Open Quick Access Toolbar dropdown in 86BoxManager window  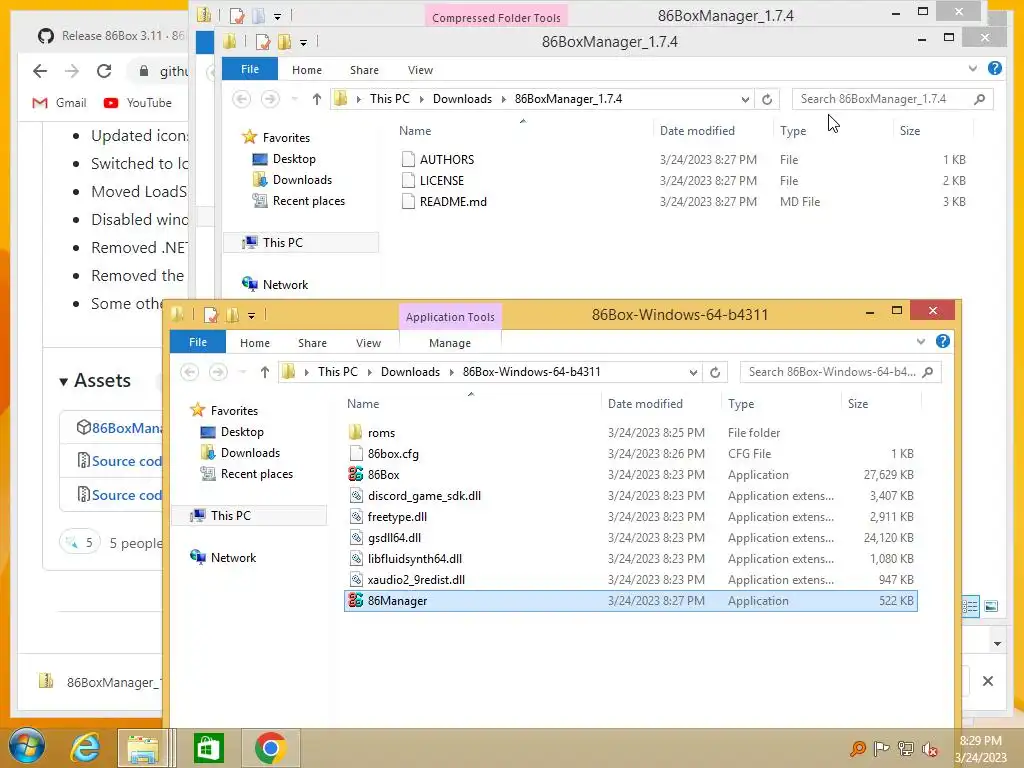(x=304, y=42)
